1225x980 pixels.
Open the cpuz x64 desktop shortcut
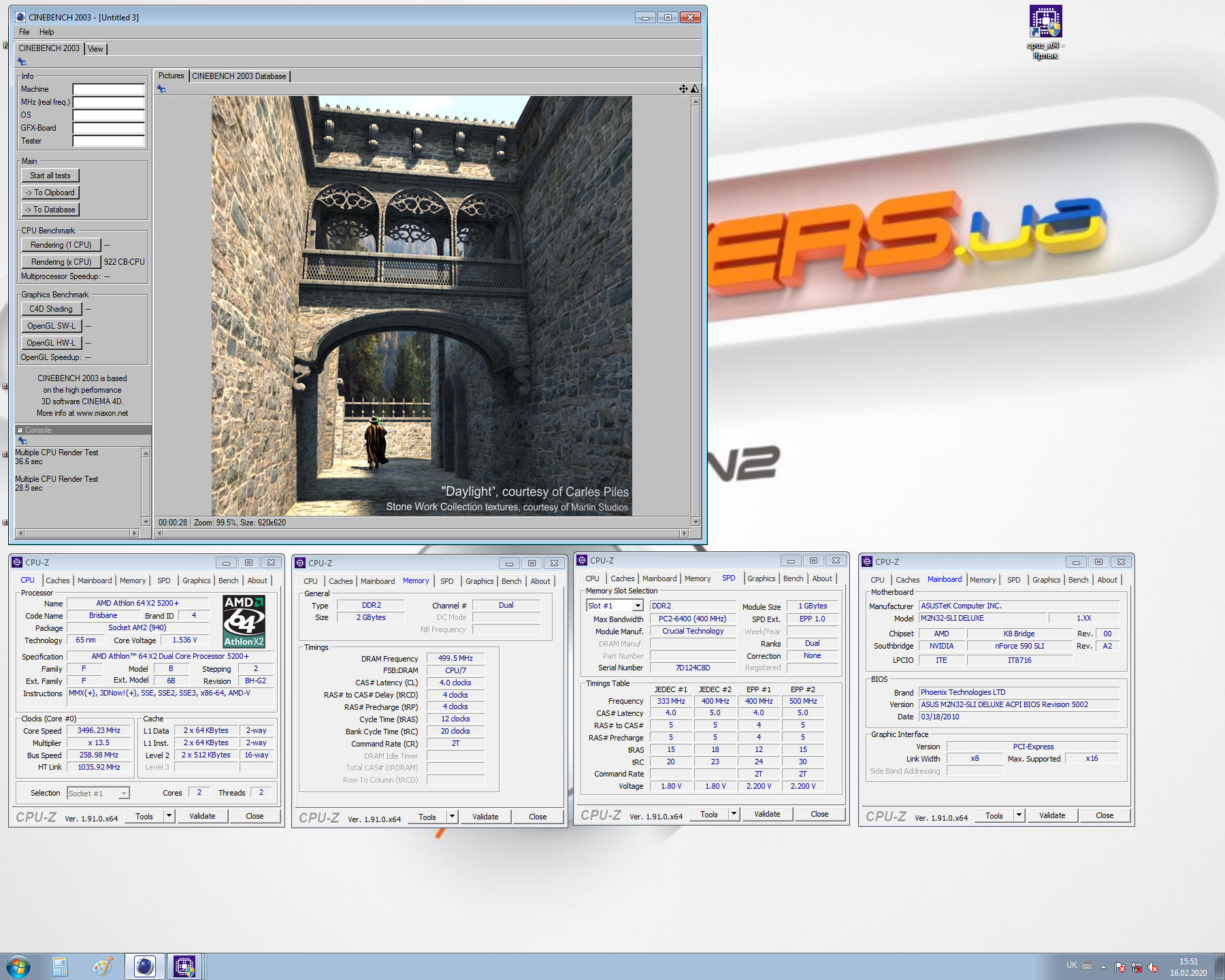click(1045, 33)
